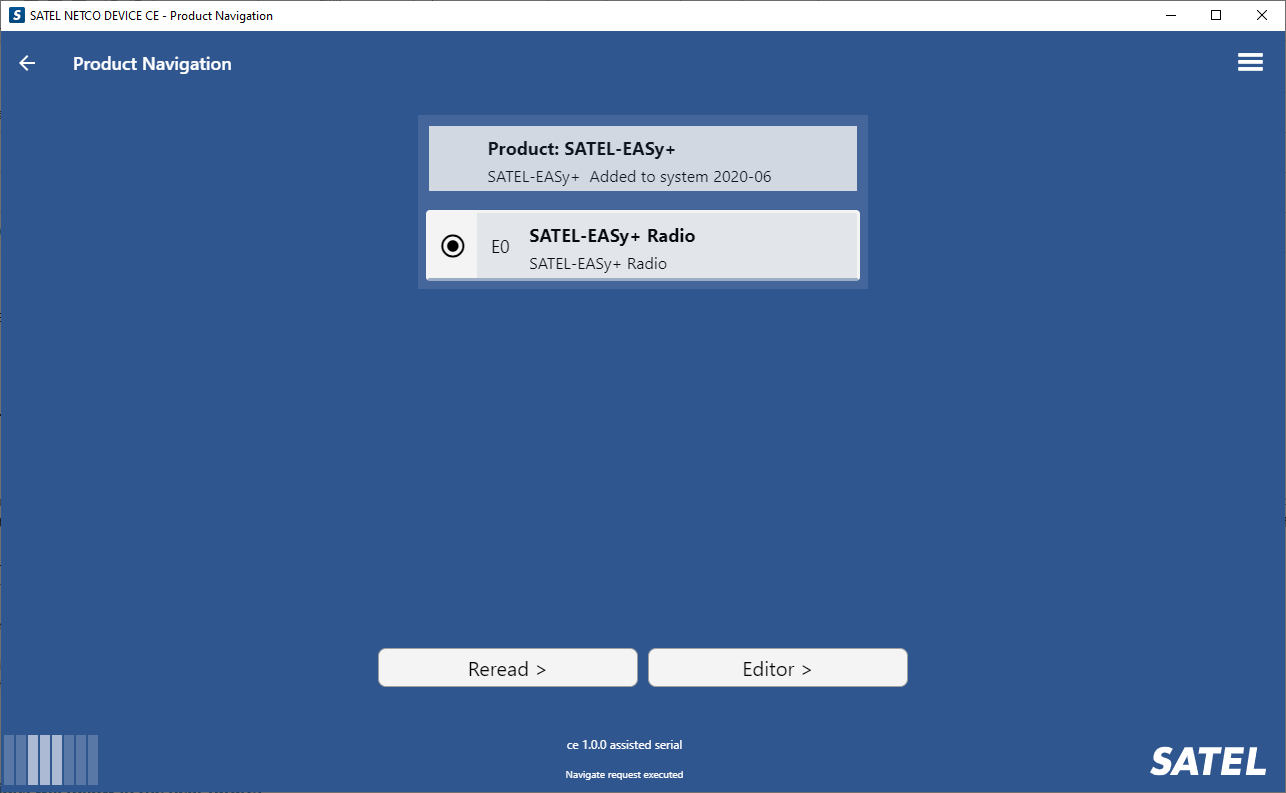Click the Reread > button
The height and width of the screenshot is (793, 1286).
coord(507,668)
